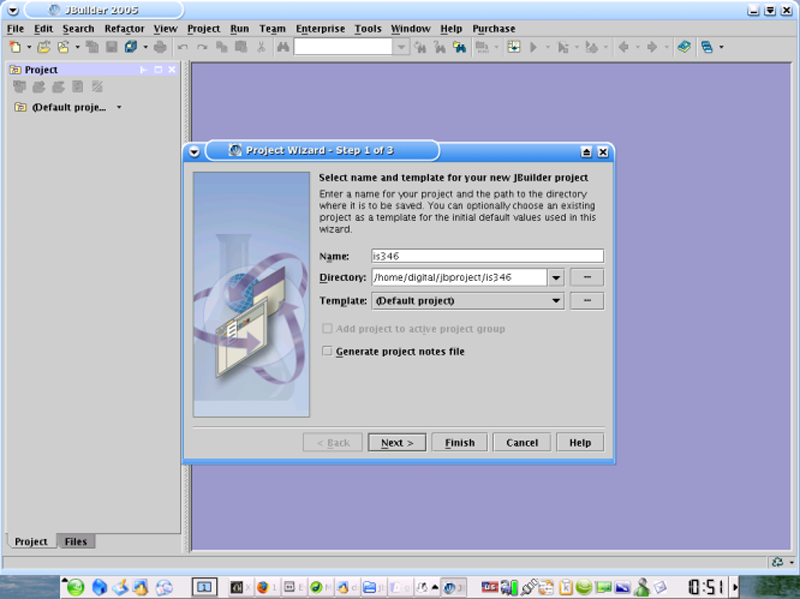
Task: Open the Enterprise menu
Action: [x=321, y=29]
